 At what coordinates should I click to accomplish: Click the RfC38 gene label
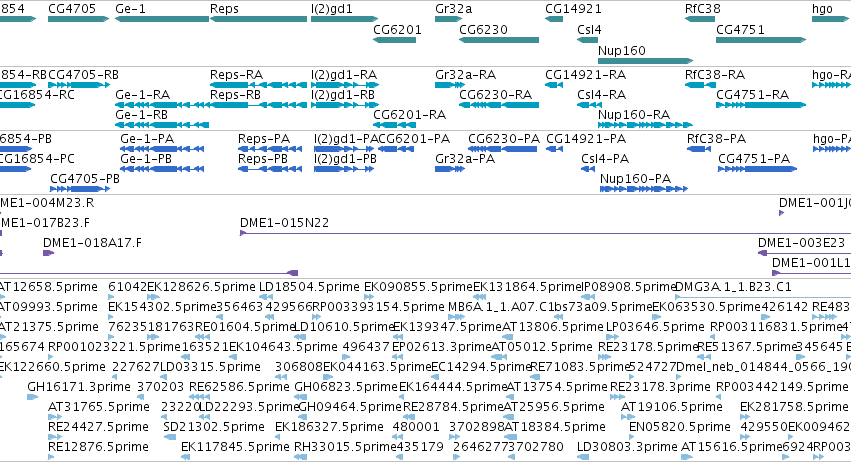point(702,9)
